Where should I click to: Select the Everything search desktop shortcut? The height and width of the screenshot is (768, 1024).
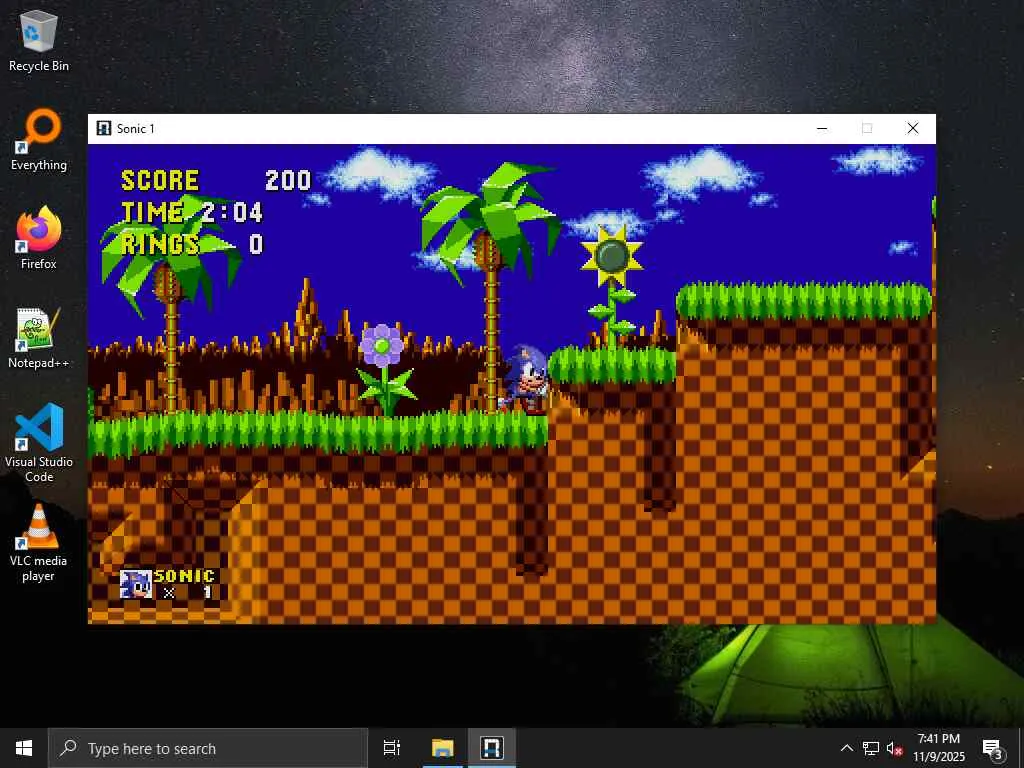click(x=39, y=139)
